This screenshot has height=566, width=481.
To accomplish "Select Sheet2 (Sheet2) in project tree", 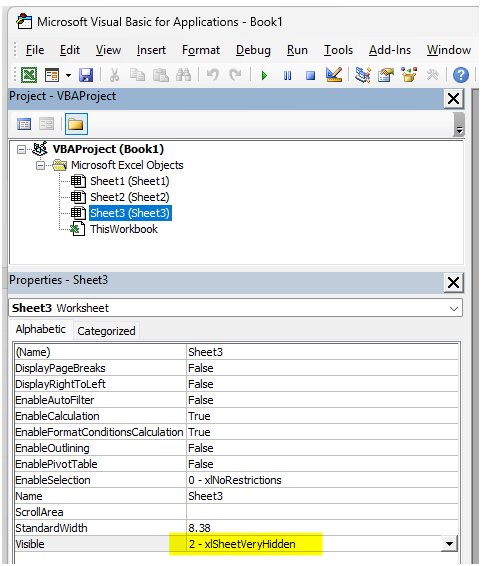I will (x=130, y=197).
